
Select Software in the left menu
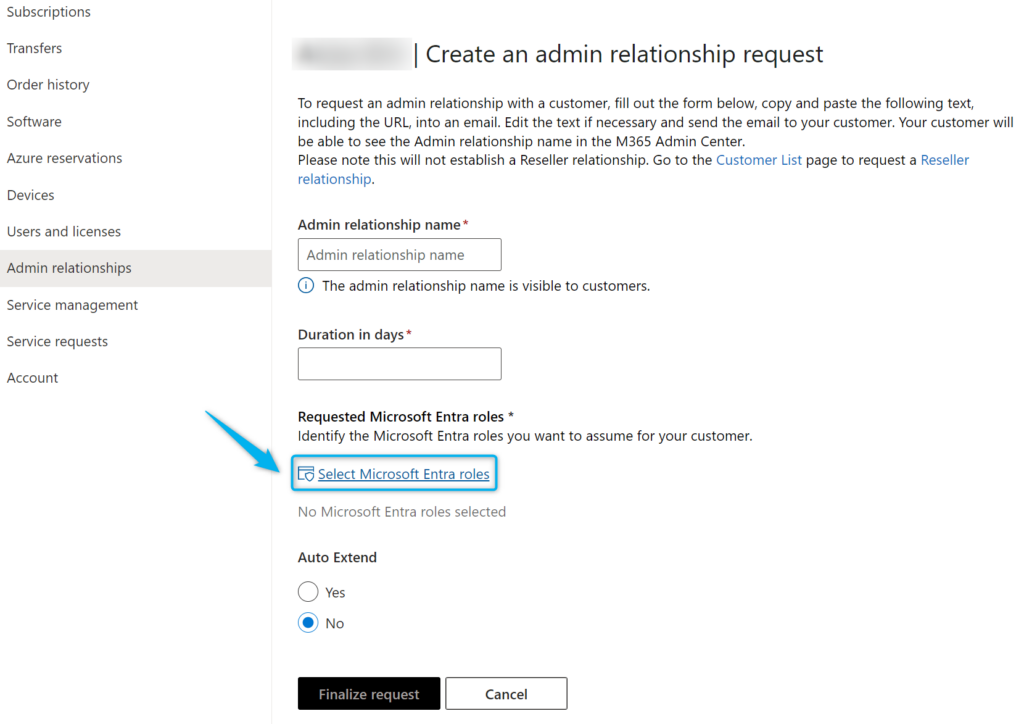pos(33,121)
